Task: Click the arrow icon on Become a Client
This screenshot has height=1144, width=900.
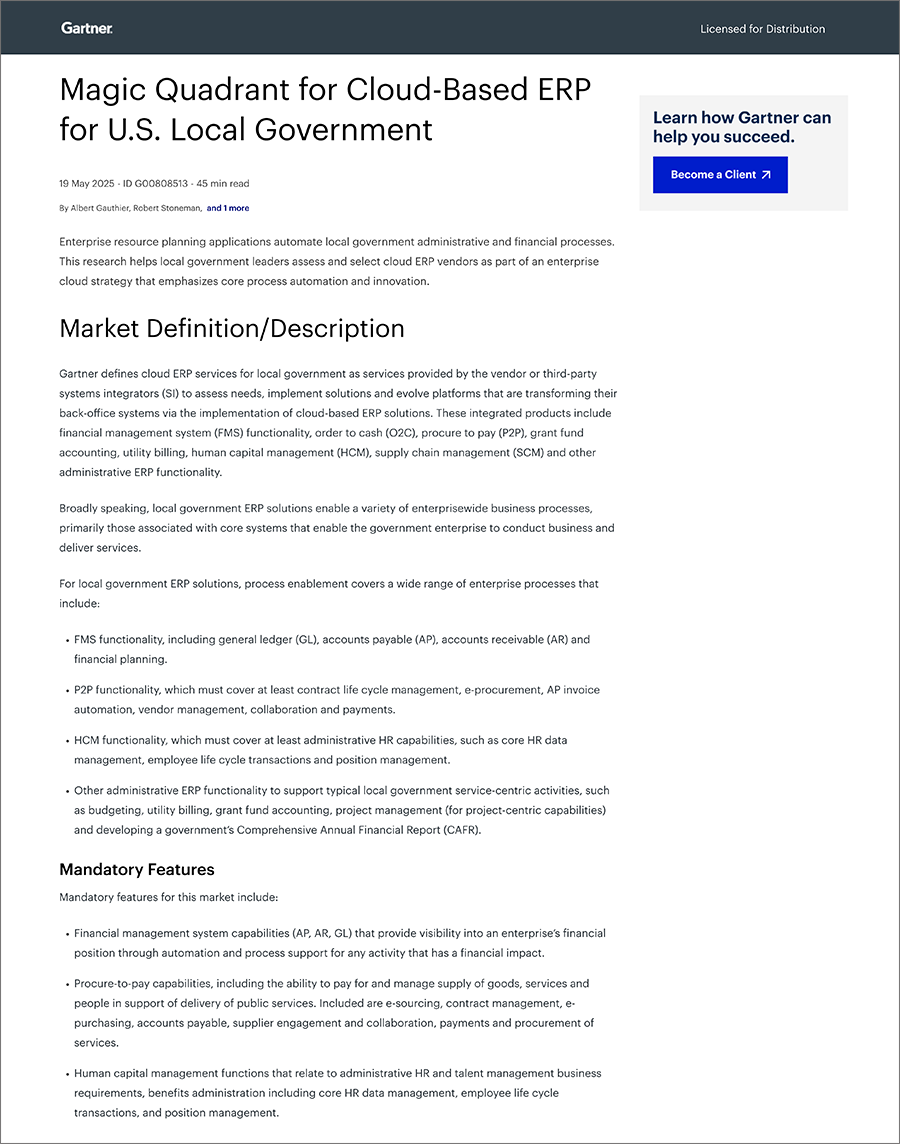Action: point(766,175)
